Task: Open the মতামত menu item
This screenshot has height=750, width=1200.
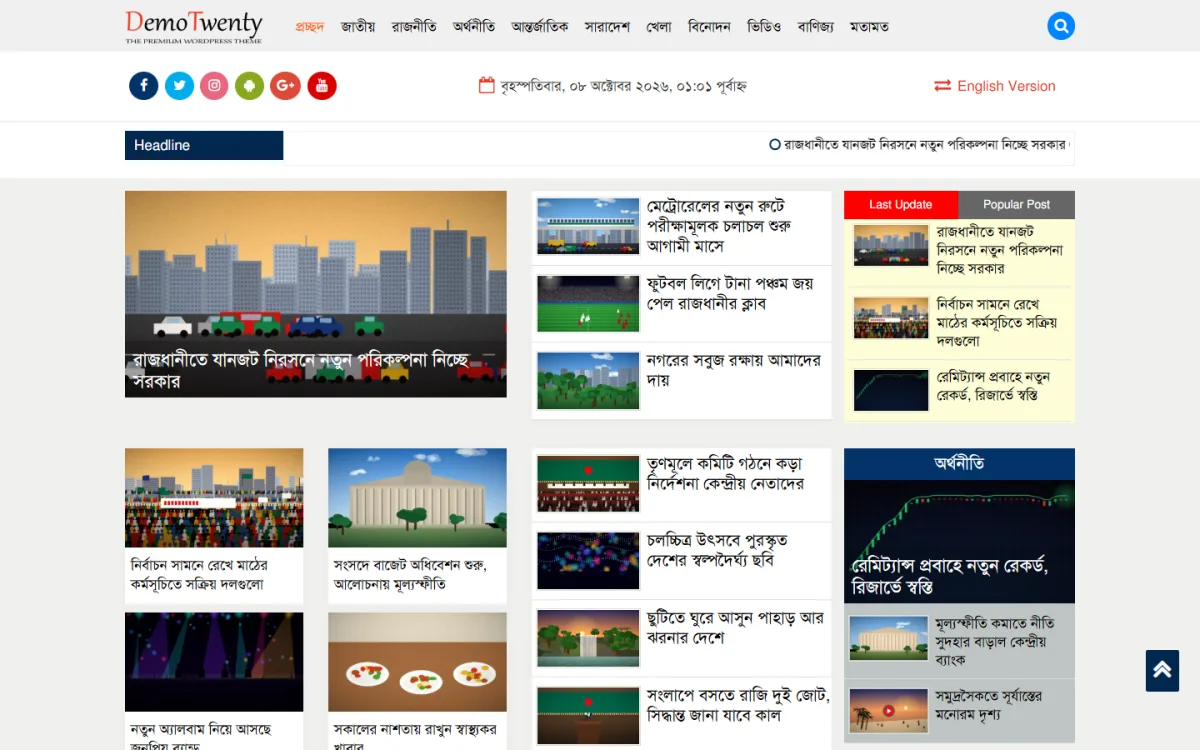Action: (869, 27)
